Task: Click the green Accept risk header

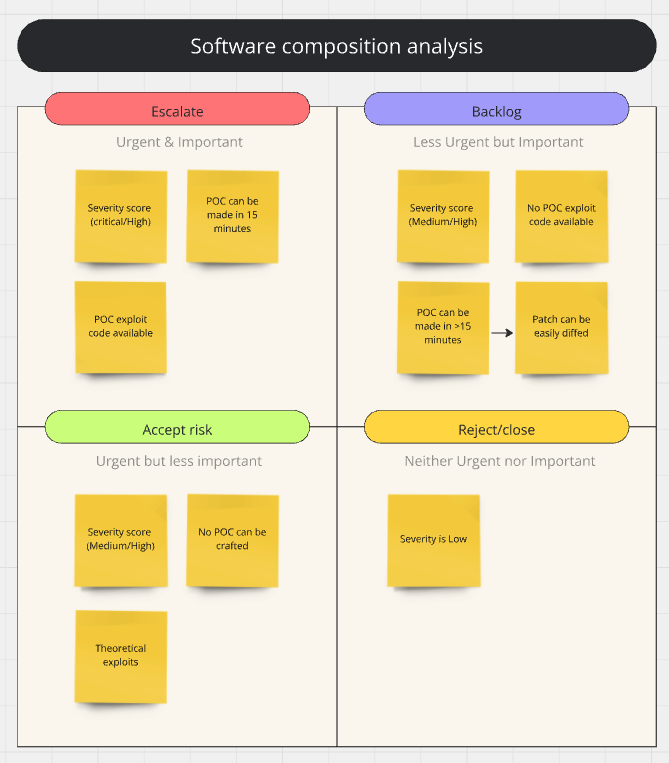Action: tap(177, 429)
